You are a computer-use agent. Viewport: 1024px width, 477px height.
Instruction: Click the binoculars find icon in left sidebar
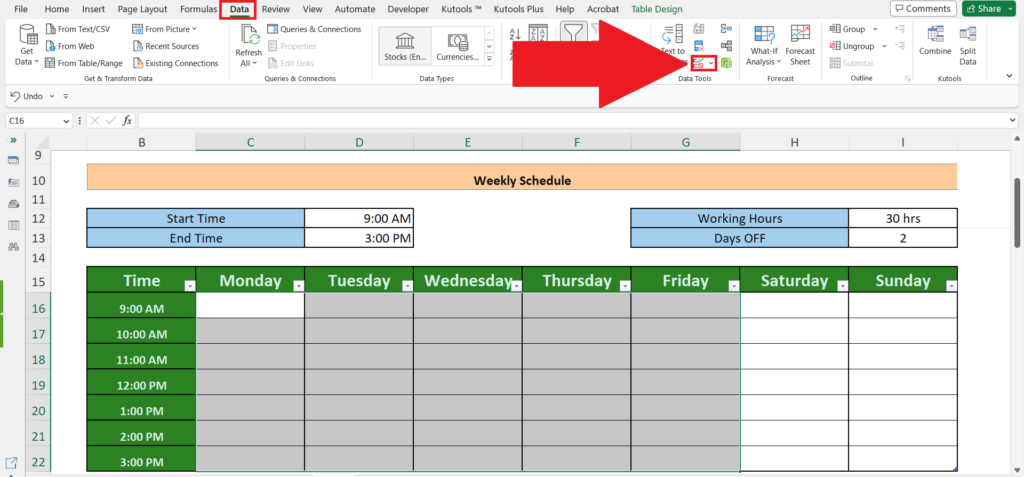(13, 246)
